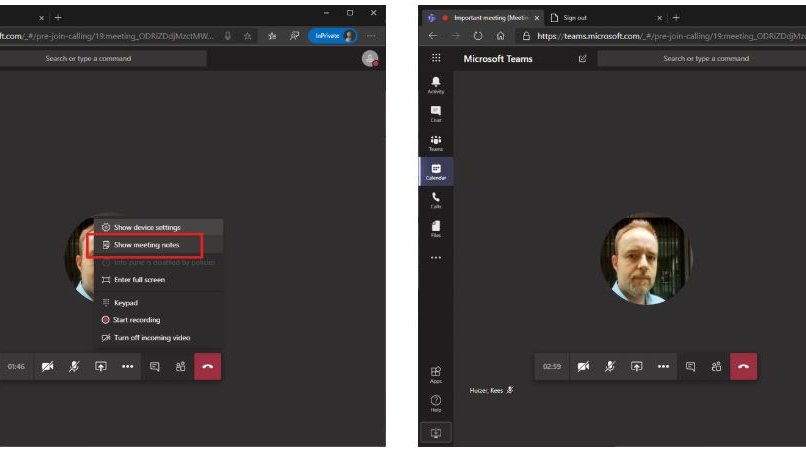Refresh page in right browser
The width and height of the screenshot is (806, 453).
click(x=478, y=36)
